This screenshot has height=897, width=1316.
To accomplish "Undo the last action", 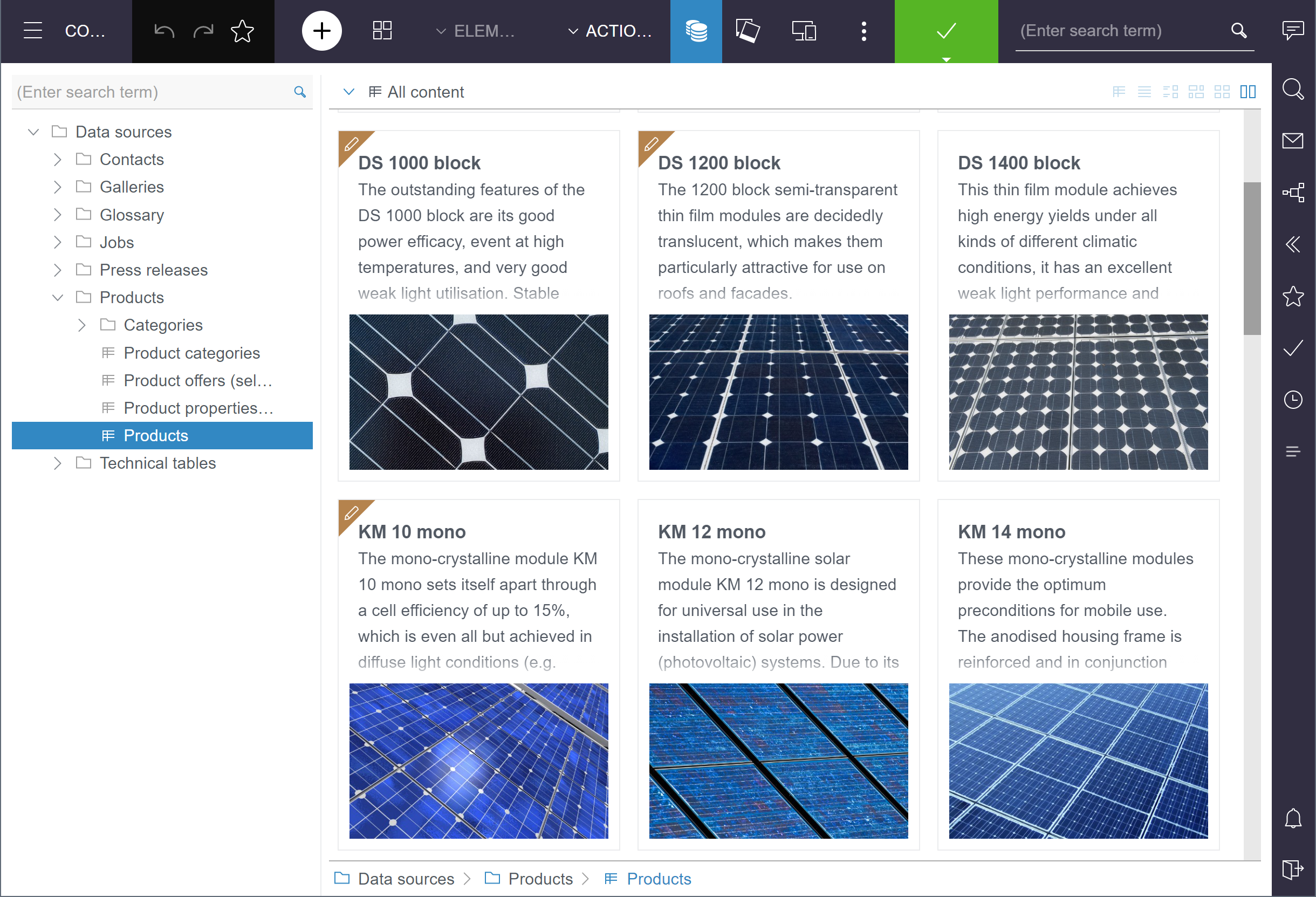I will pyautogui.click(x=164, y=31).
